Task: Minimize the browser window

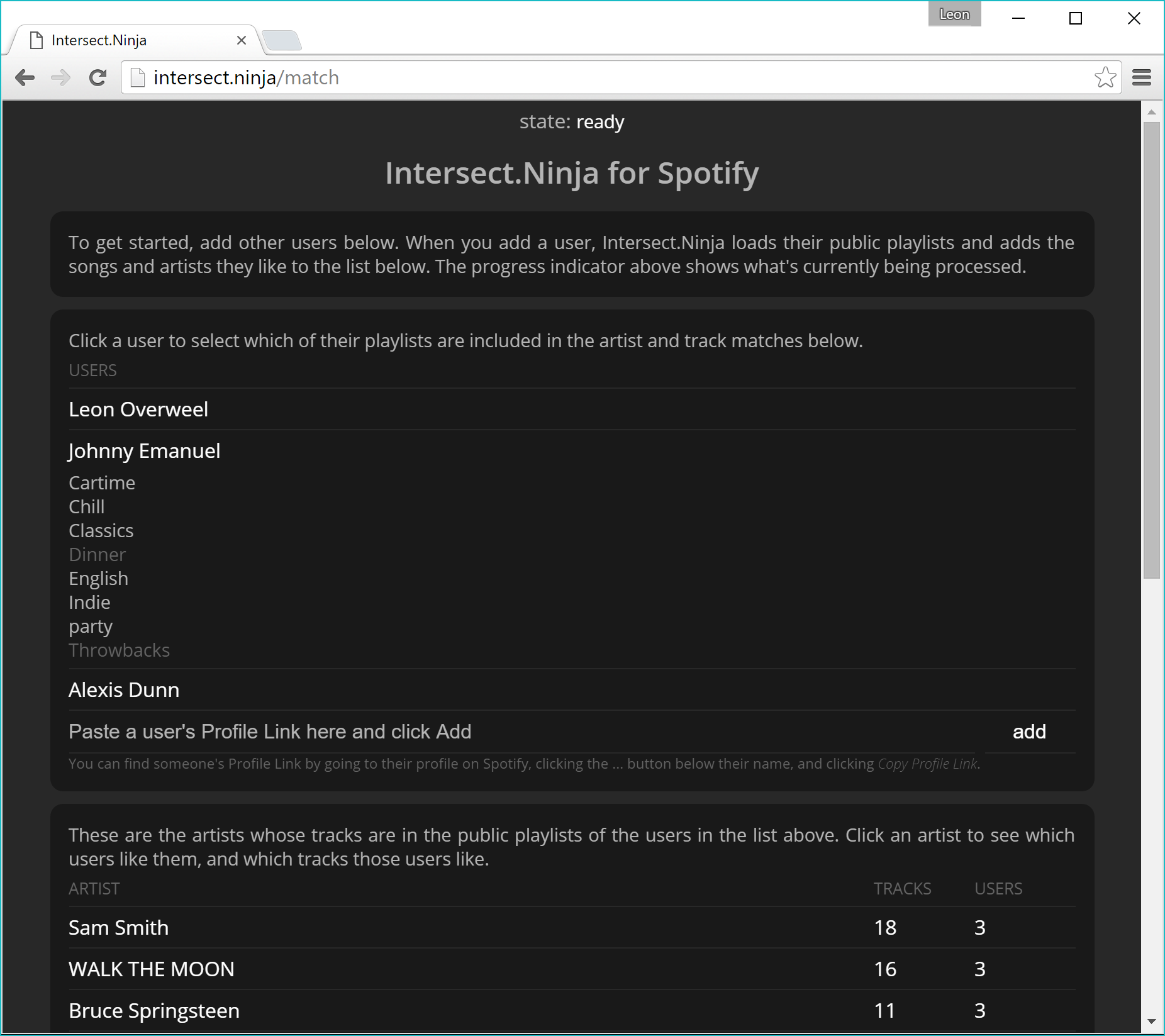Action: pos(1018,18)
